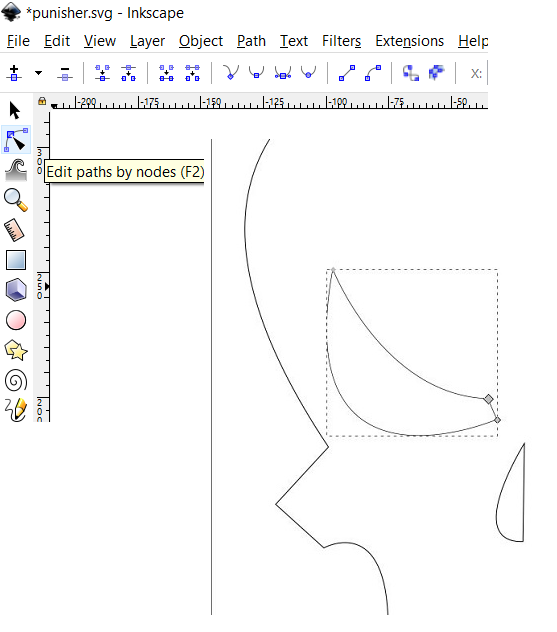Click the lower-right diamond node of the path
The height and width of the screenshot is (632, 557).
497,420
